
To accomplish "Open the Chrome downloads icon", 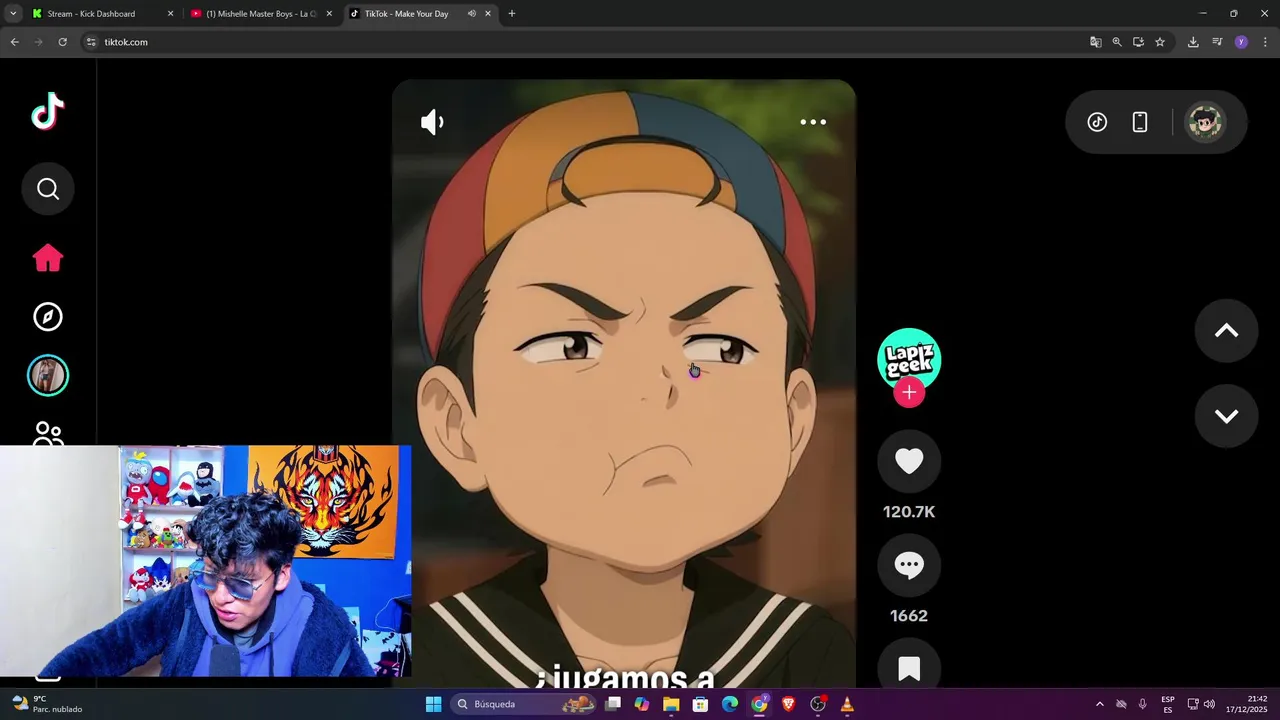I will [1193, 42].
